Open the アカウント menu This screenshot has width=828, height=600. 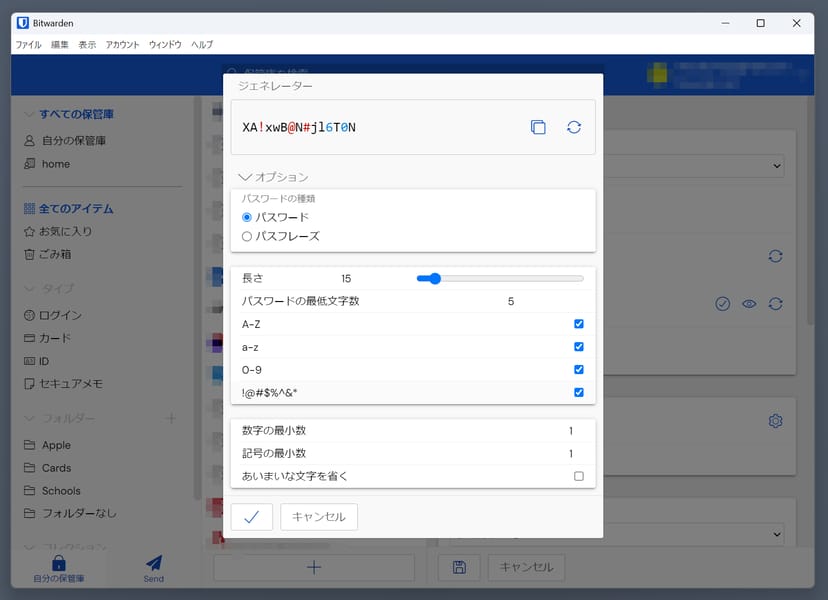pos(122,45)
